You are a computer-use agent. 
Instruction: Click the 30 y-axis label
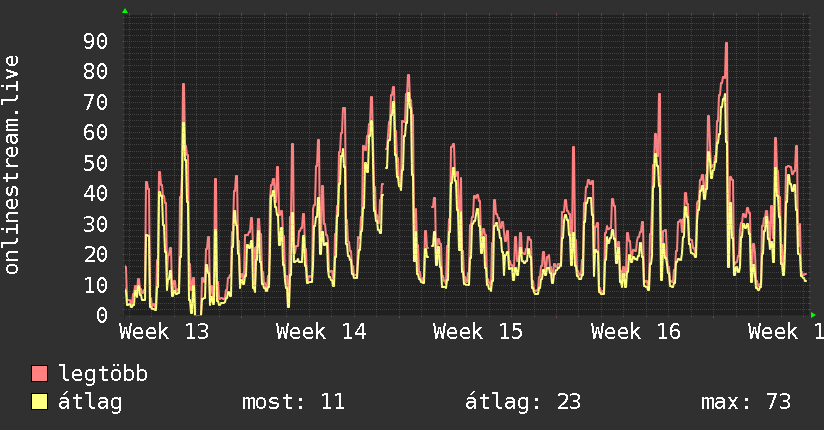[x=96, y=224]
